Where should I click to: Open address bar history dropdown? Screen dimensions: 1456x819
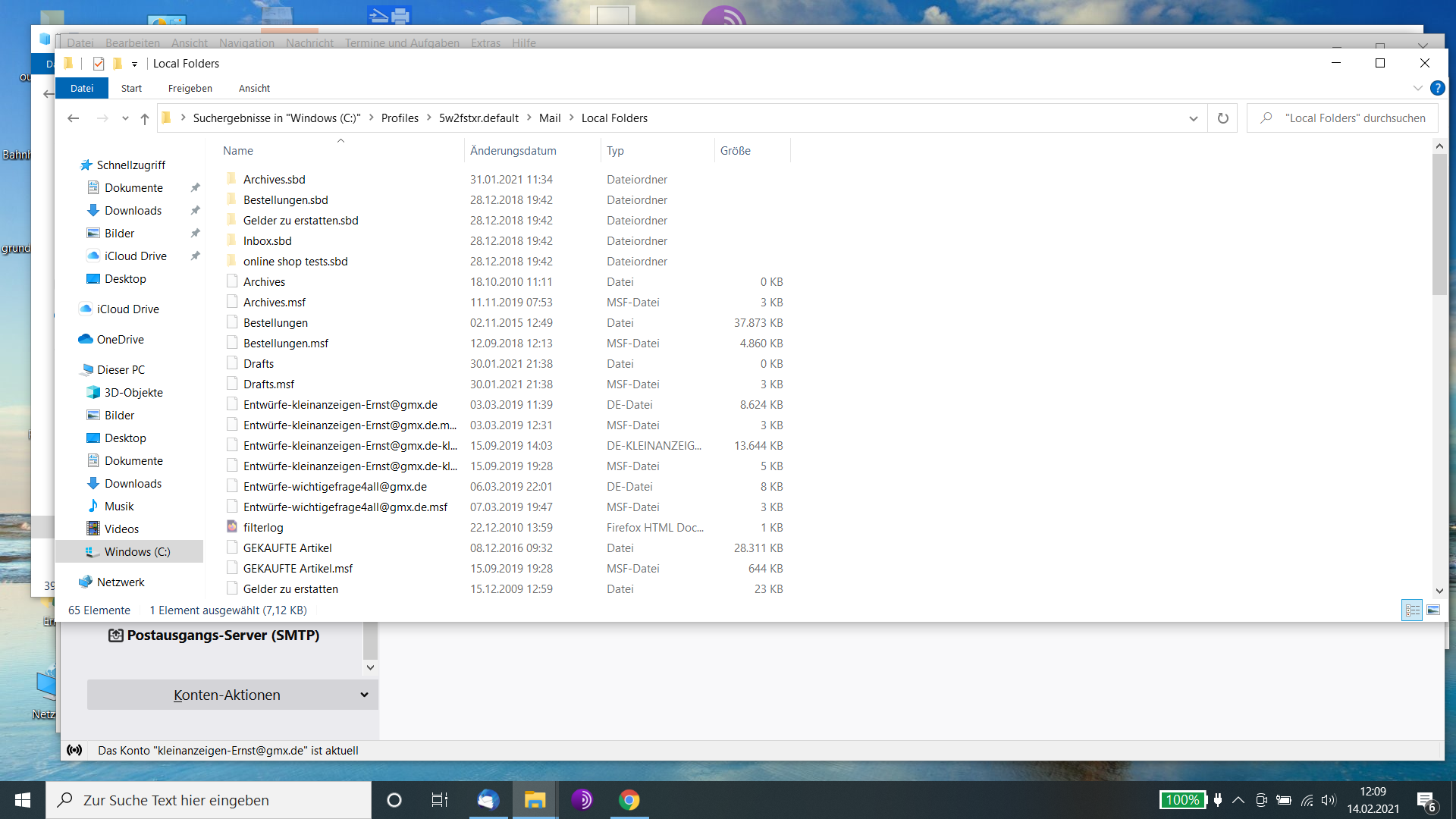point(1193,118)
